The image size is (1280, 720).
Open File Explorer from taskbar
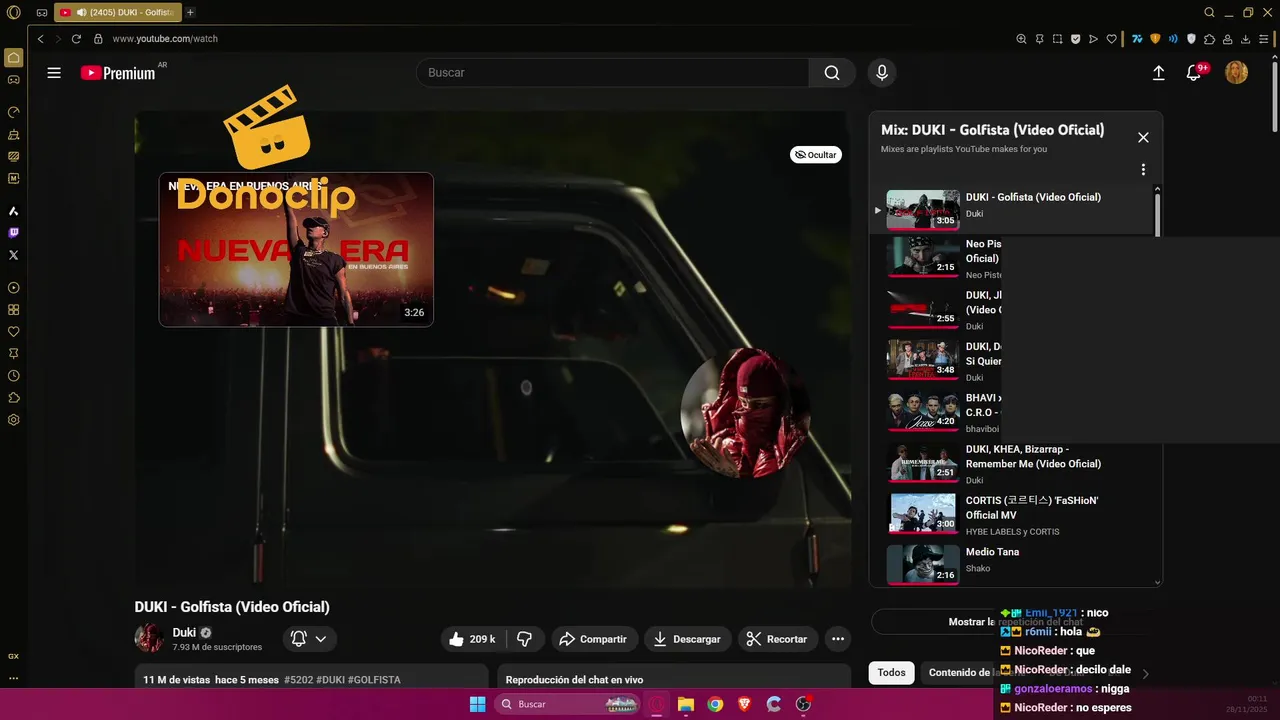click(x=686, y=704)
